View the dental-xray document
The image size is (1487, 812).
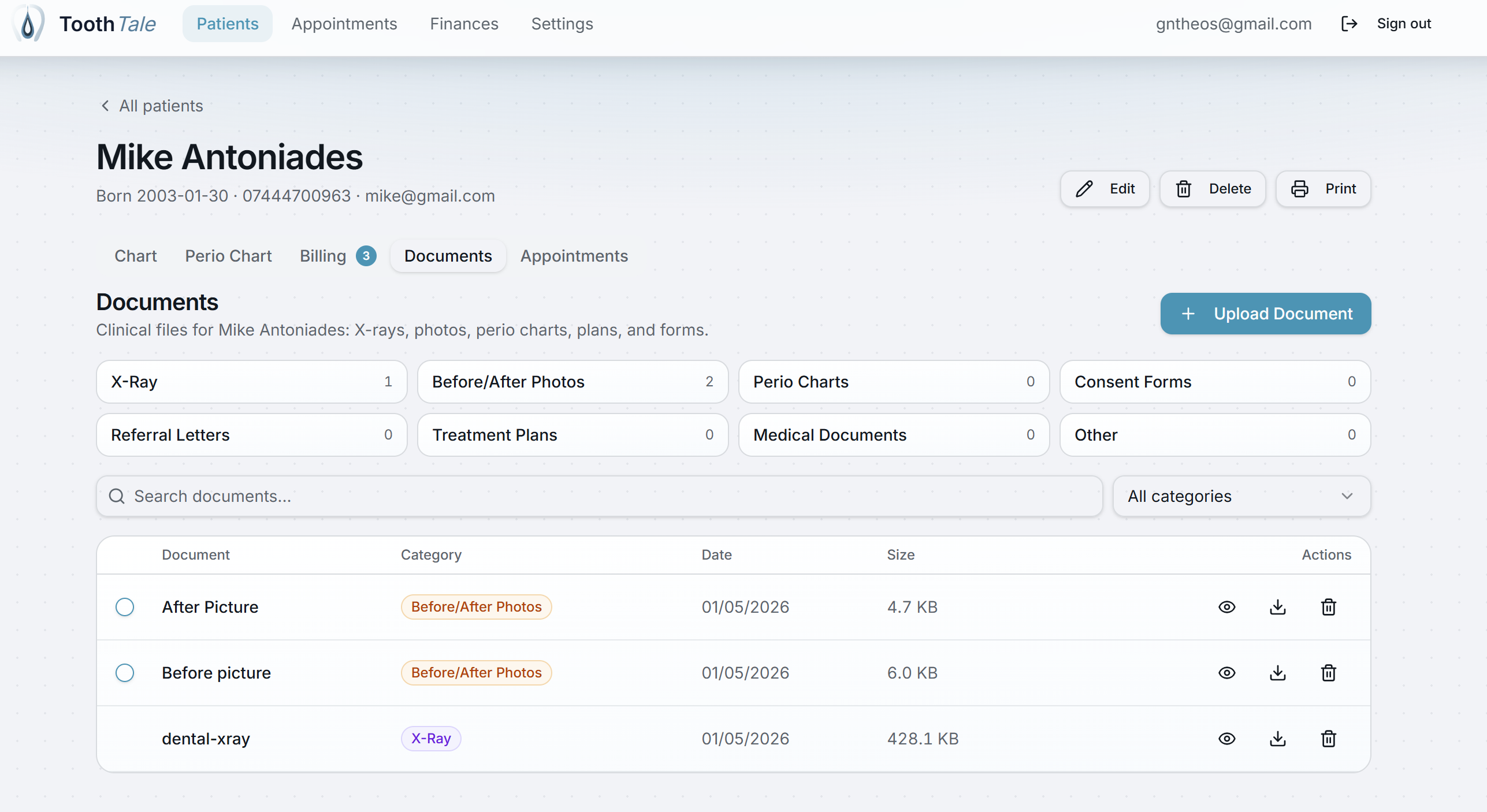(1226, 739)
